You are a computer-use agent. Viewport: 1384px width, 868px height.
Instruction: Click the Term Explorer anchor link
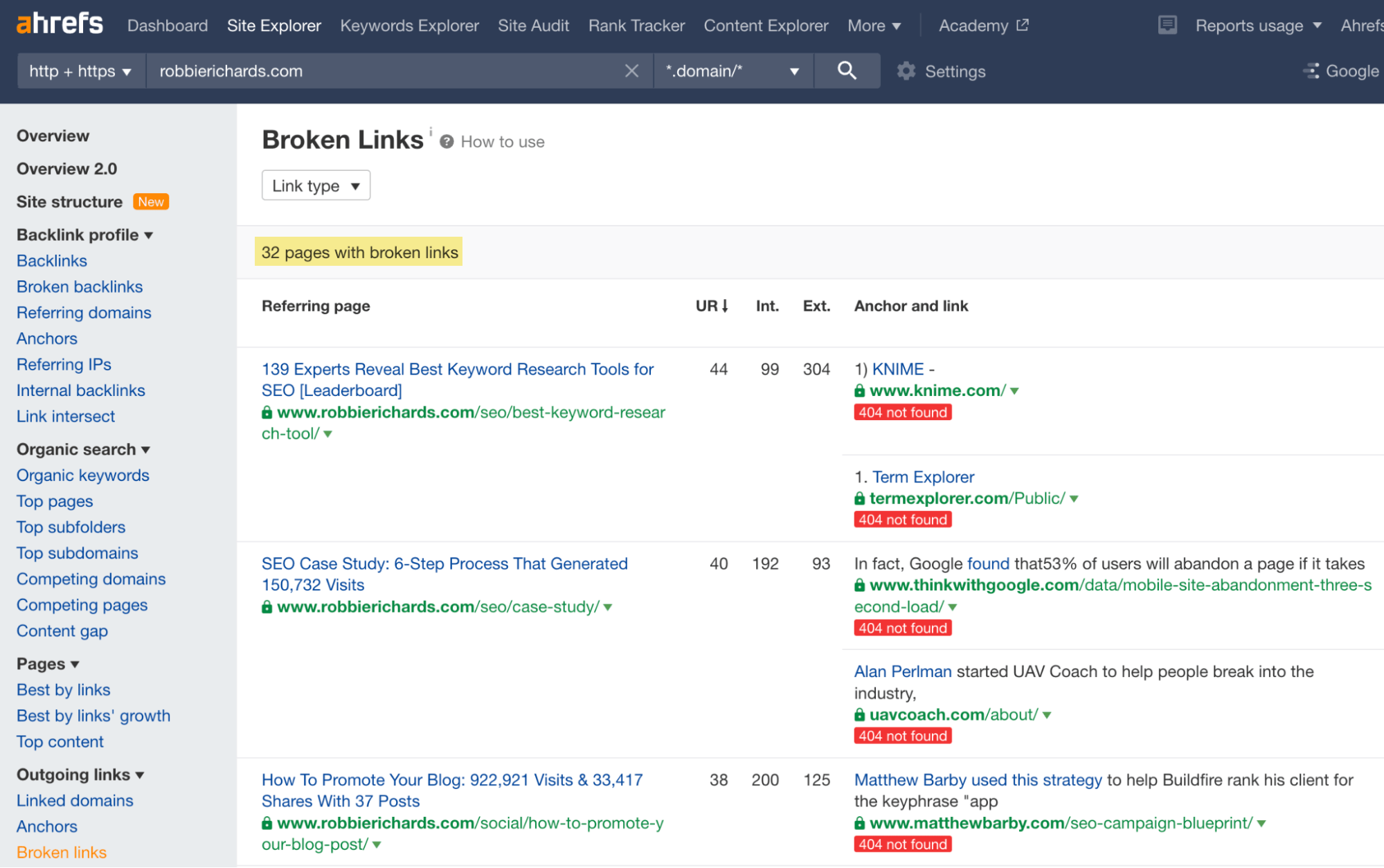pos(922,476)
